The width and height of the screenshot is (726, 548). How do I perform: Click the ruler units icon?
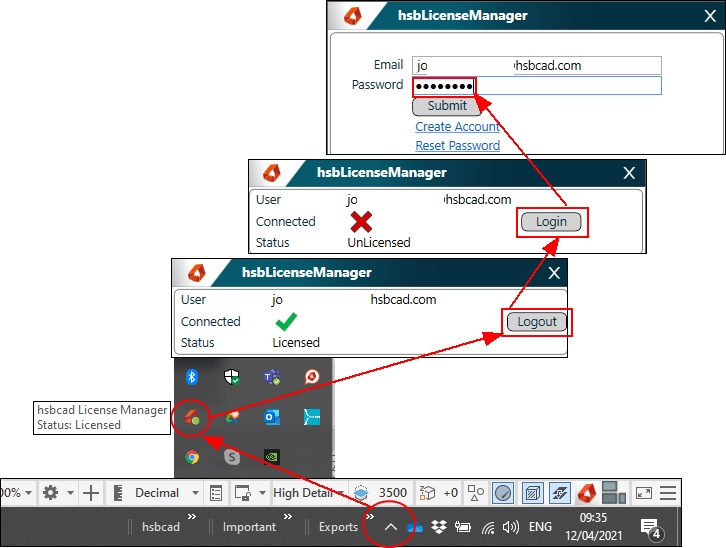tap(118, 493)
